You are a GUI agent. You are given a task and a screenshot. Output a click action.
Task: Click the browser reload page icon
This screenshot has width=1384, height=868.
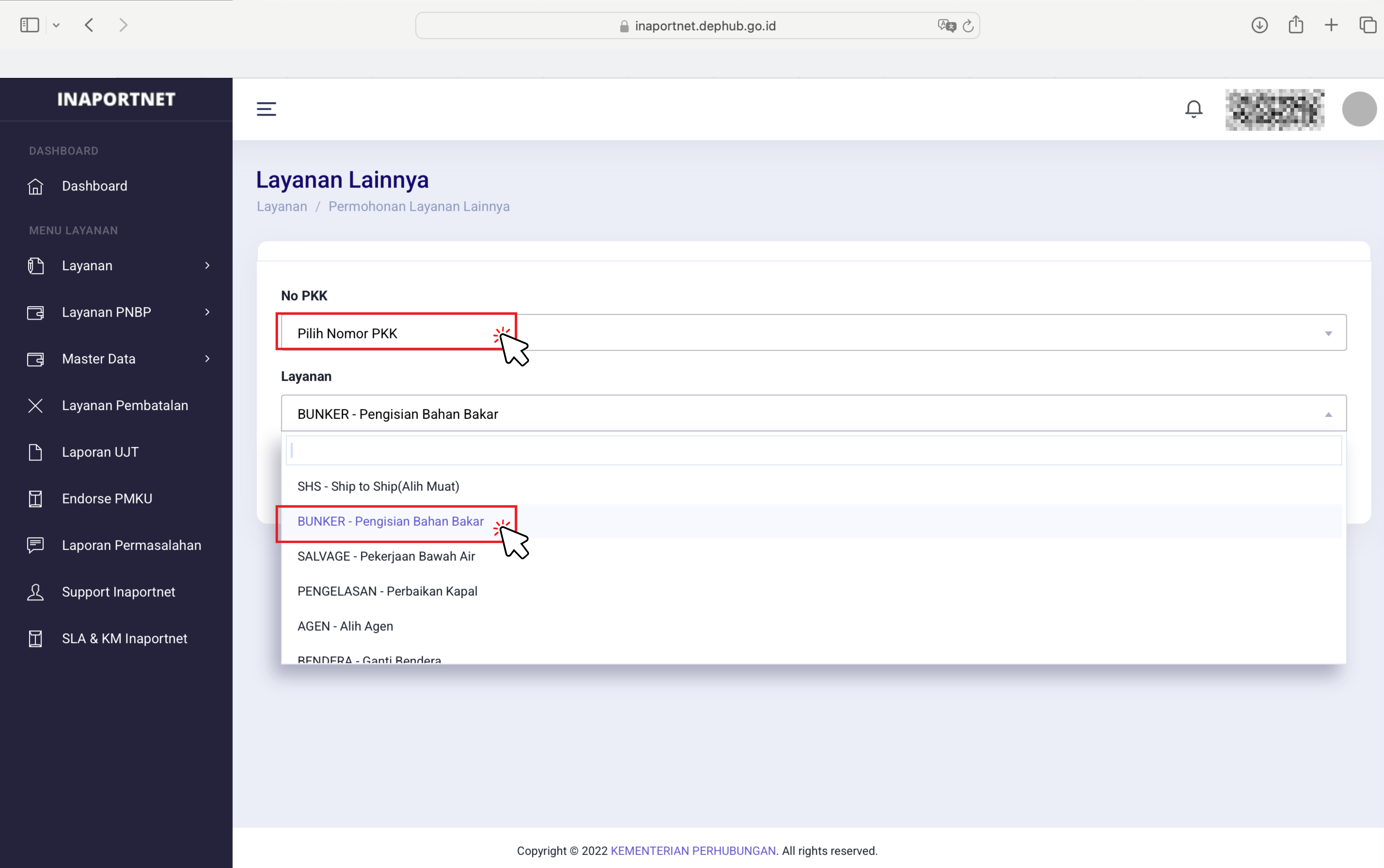(968, 26)
